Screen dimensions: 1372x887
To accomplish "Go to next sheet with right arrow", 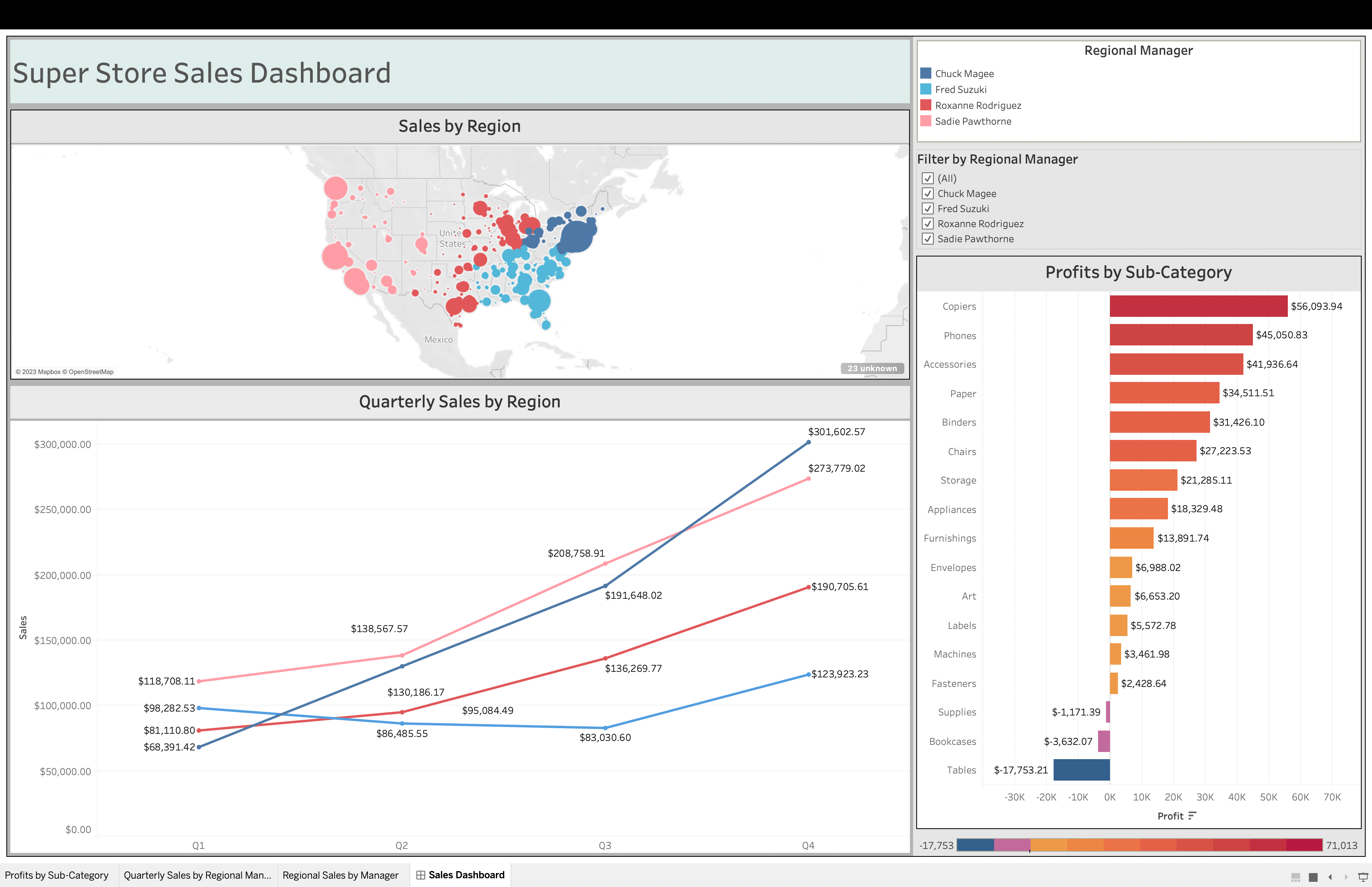I will click(x=1346, y=877).
